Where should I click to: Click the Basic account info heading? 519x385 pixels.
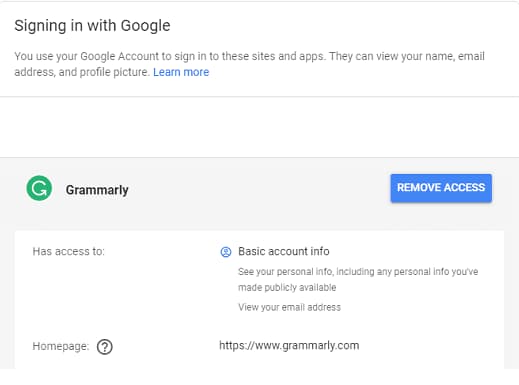point(284,251)
